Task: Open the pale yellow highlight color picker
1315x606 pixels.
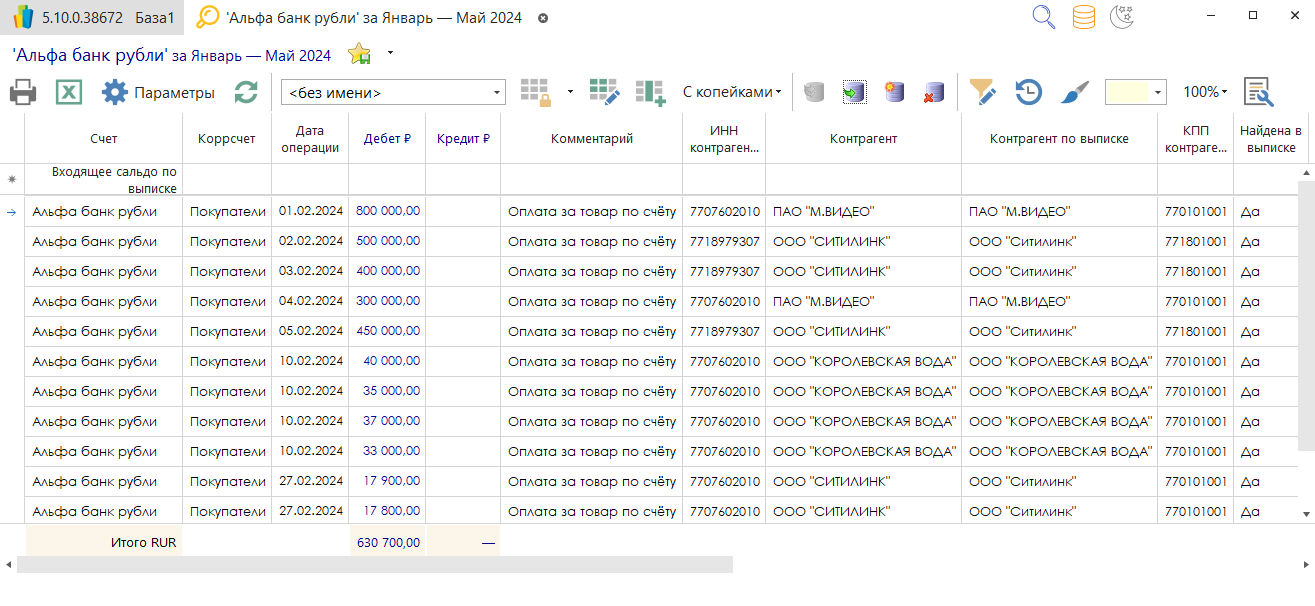Action: pyautogui.click(x=1135, y=92)
